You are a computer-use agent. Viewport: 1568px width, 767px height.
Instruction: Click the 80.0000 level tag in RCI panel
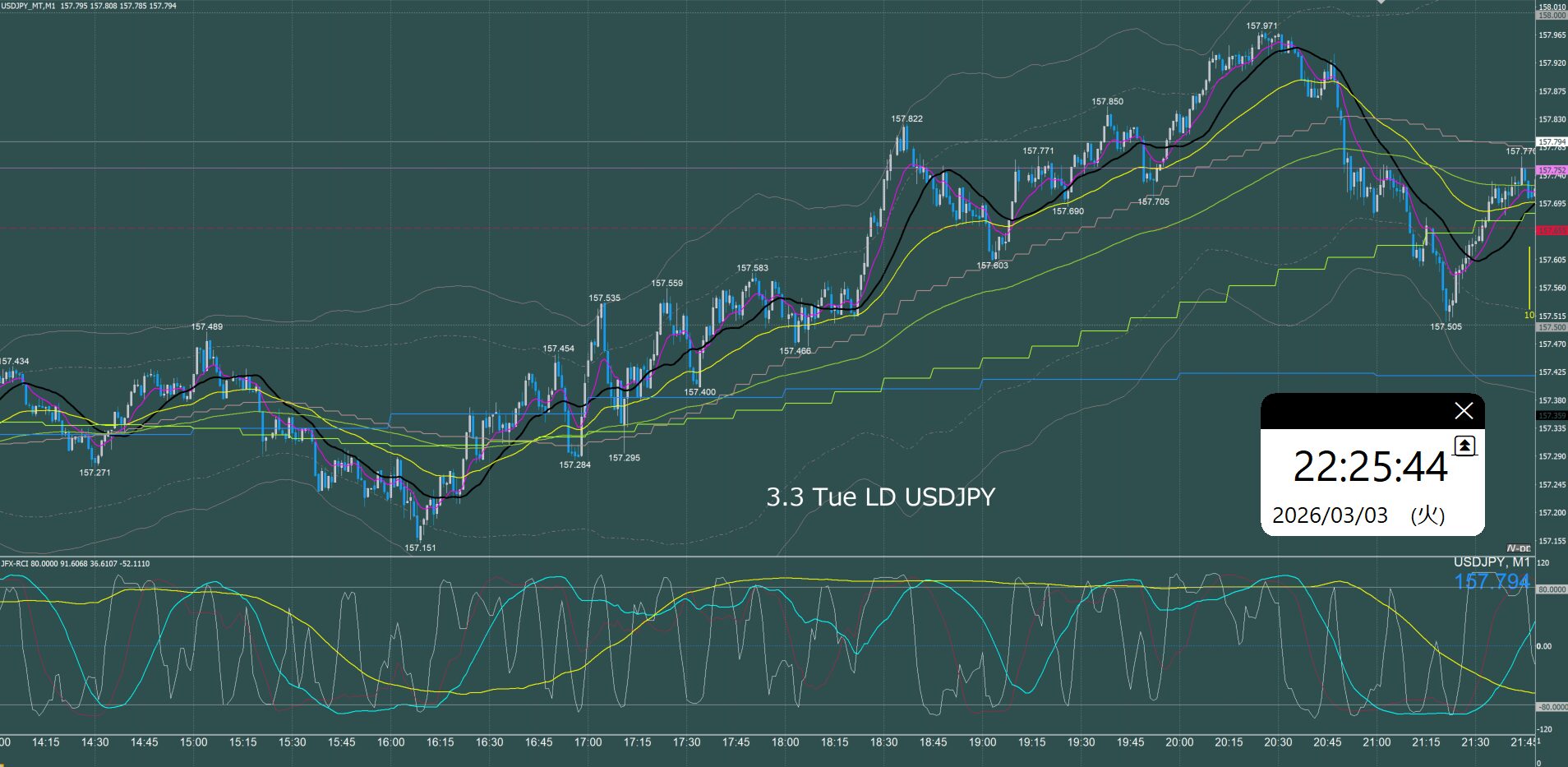point(1552,589)
